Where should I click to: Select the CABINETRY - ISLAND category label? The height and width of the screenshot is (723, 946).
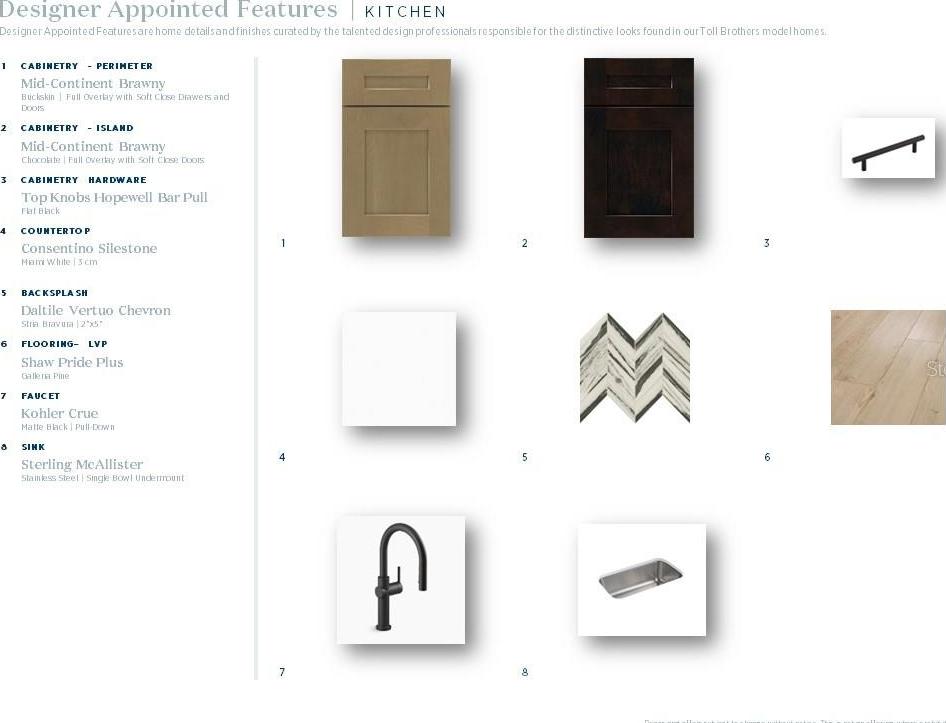[77, 128]
